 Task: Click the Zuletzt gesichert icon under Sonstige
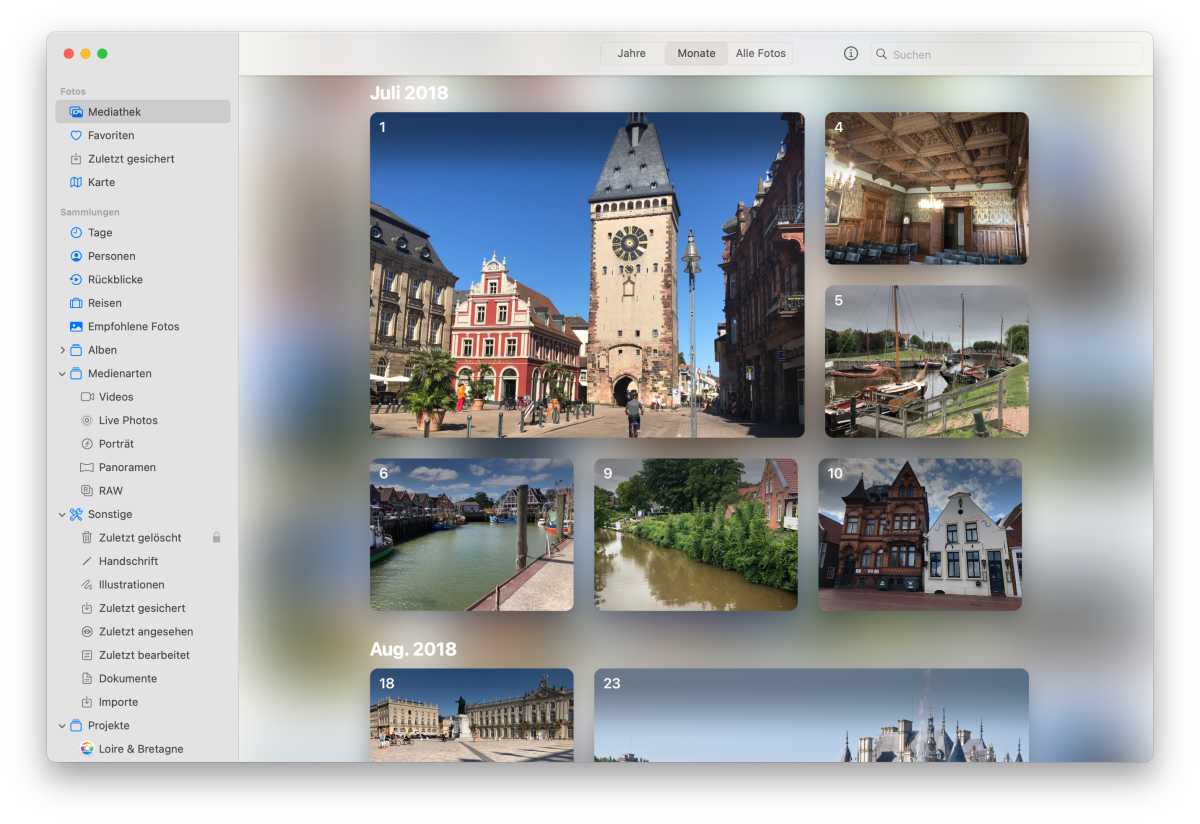click(87, 608)
